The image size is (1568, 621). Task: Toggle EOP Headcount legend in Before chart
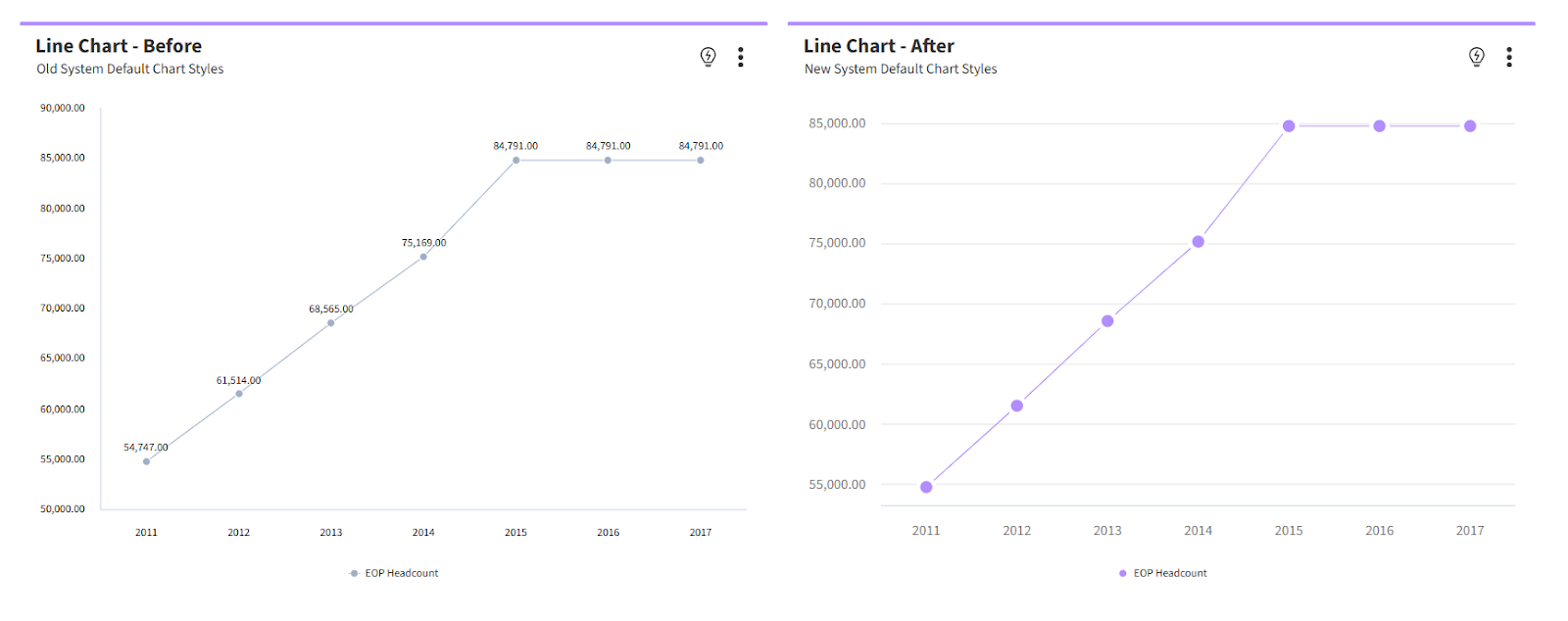[x=394, y=573]
